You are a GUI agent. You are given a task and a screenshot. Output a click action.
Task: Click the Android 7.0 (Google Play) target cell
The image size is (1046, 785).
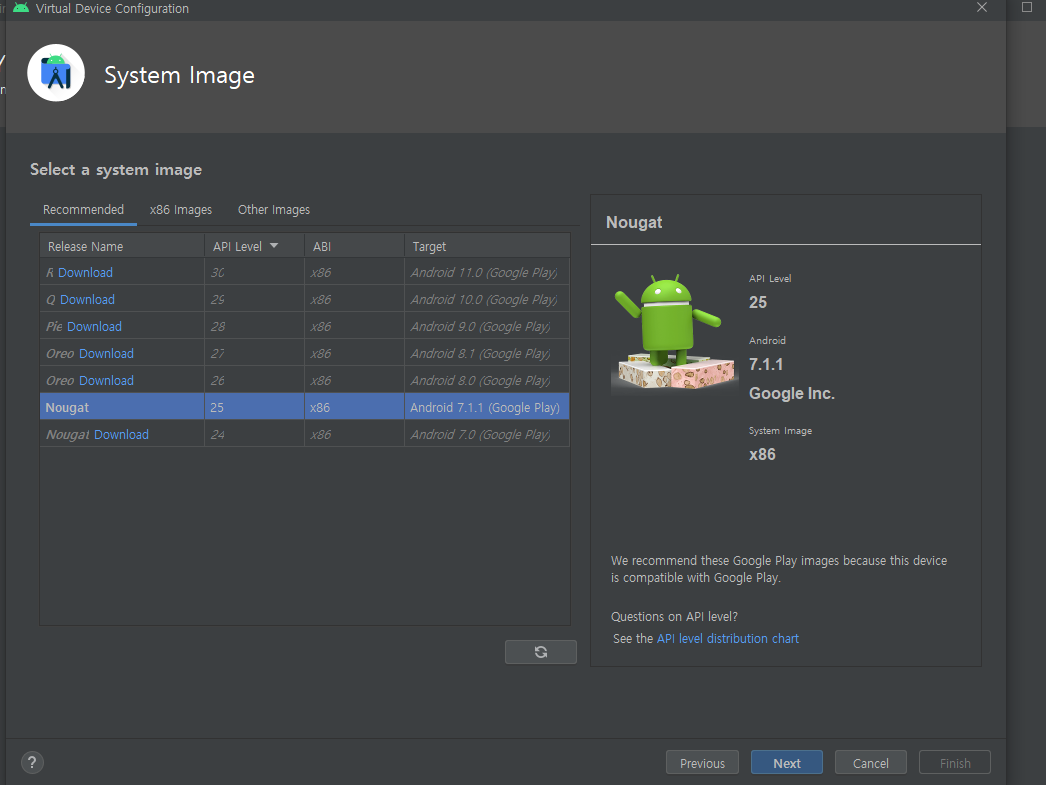point(487,434)
